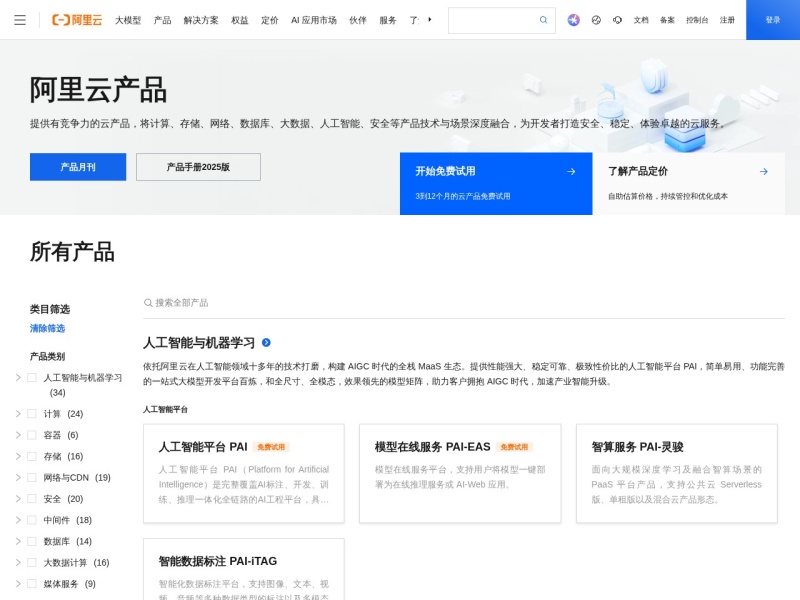Expand the 安全 category chevron
Screen dimensions: 800x600
coord(18,498)
